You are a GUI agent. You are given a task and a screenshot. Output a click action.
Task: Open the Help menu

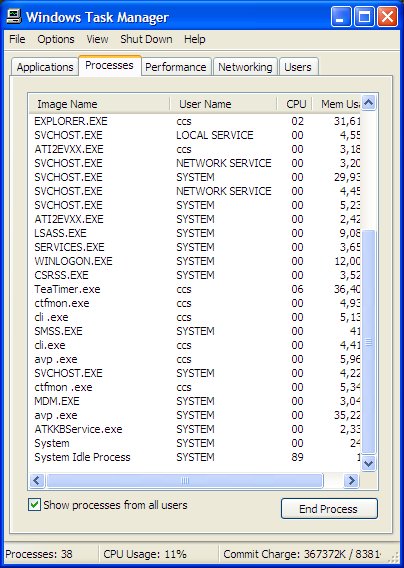[195, 39]
